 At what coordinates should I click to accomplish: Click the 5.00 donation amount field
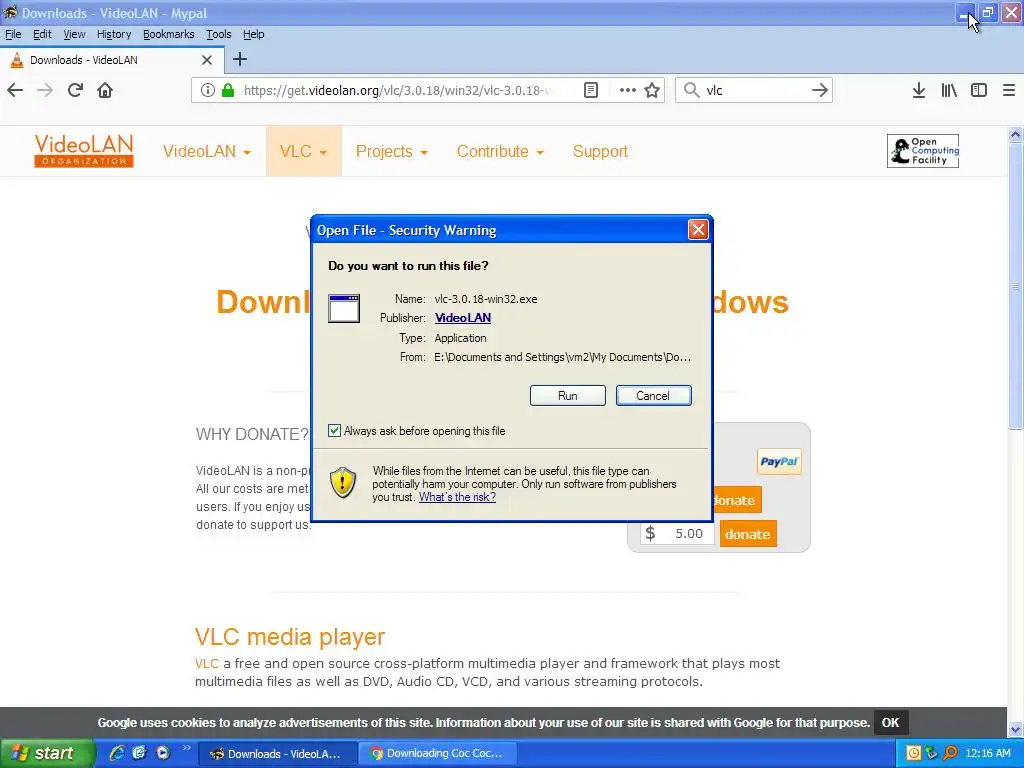click(679, 534)
